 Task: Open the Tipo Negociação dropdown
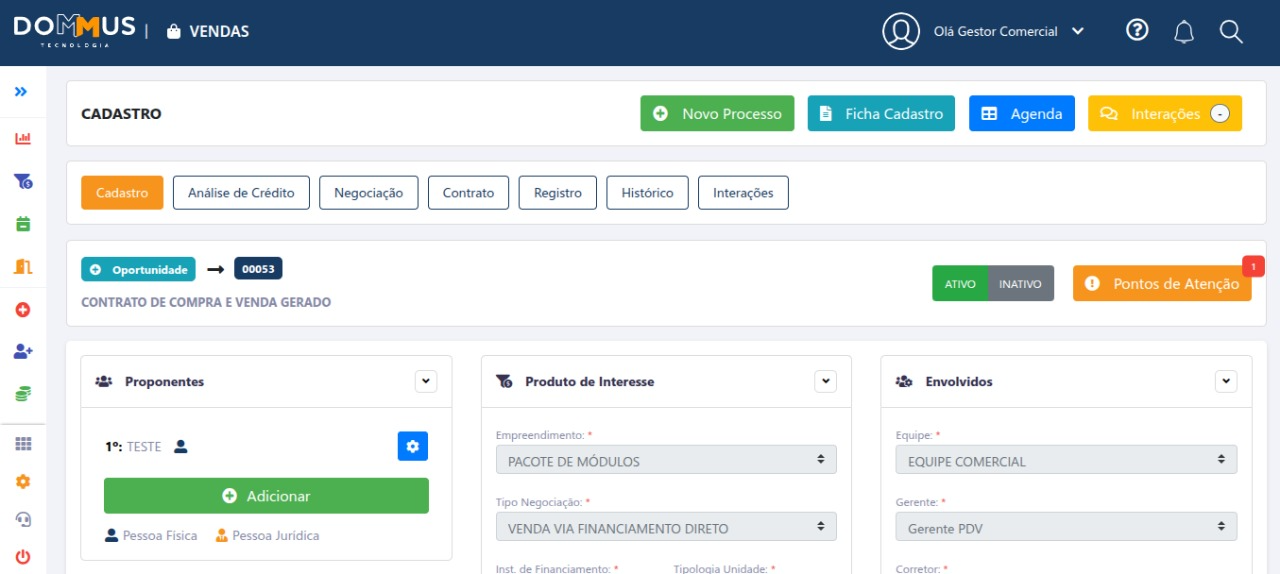[666, 527]
